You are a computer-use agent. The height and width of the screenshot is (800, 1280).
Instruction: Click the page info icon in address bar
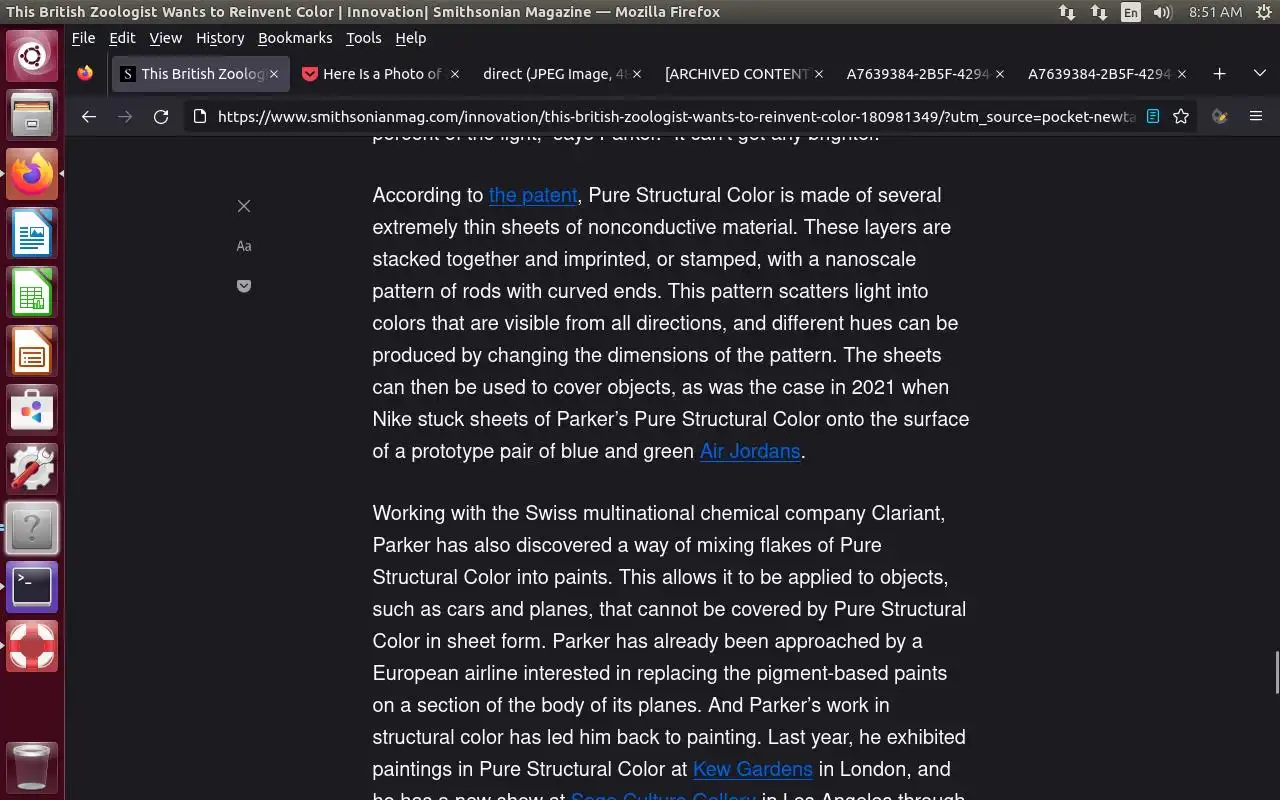pyautogui.click(x=199, y=116)
